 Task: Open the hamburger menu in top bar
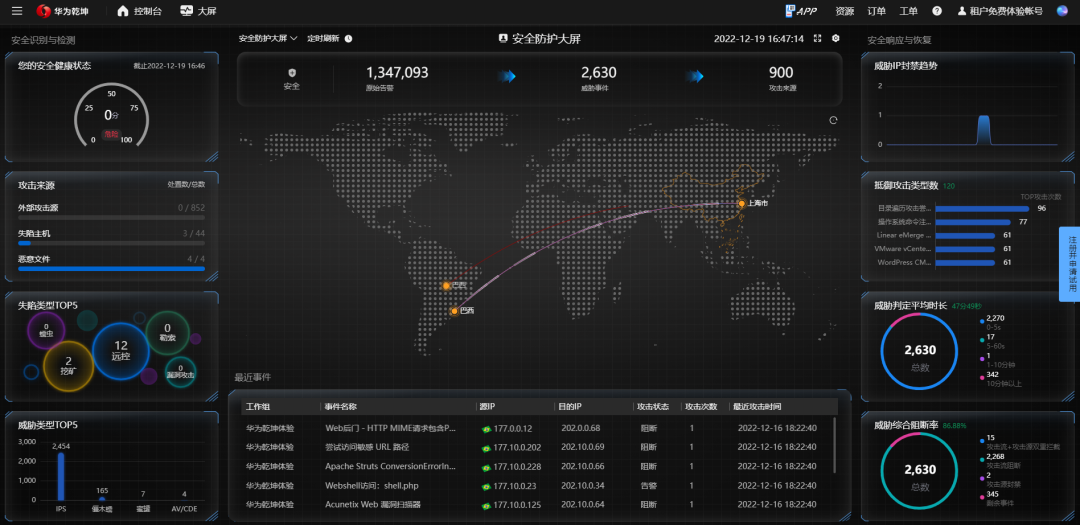[17, 11]
